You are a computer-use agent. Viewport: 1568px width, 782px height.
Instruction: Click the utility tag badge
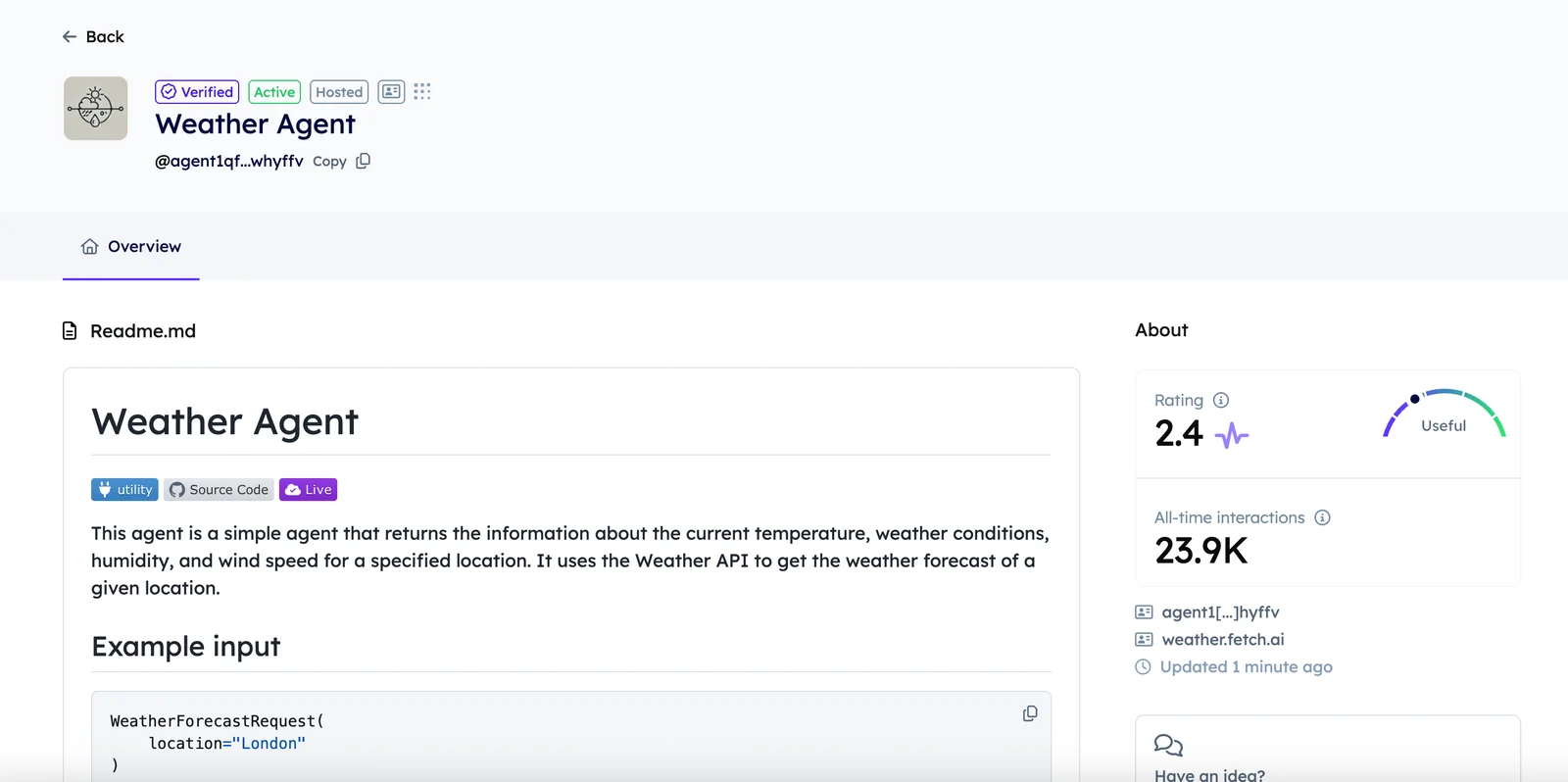124,490
